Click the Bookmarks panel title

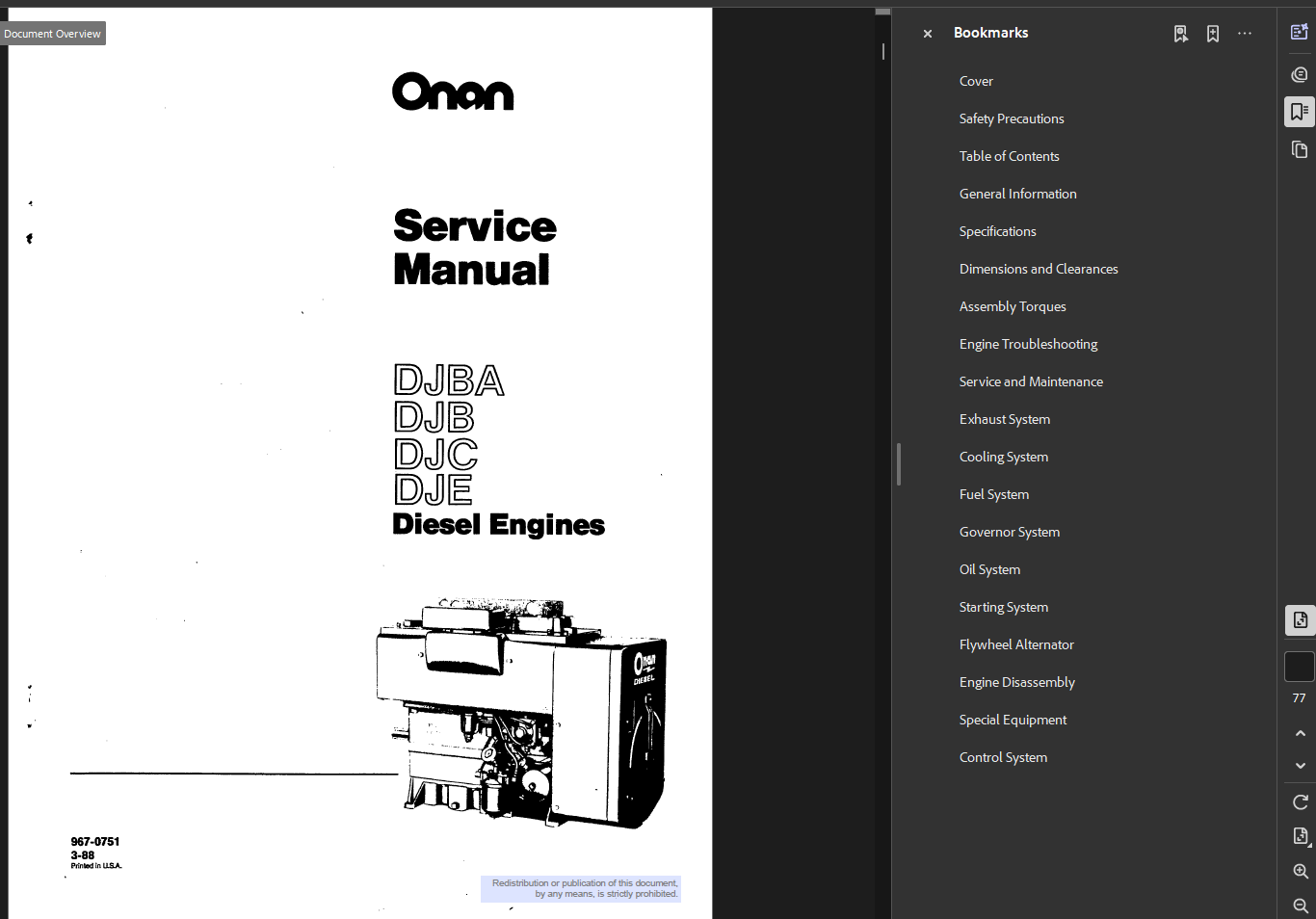click(990, 33)
